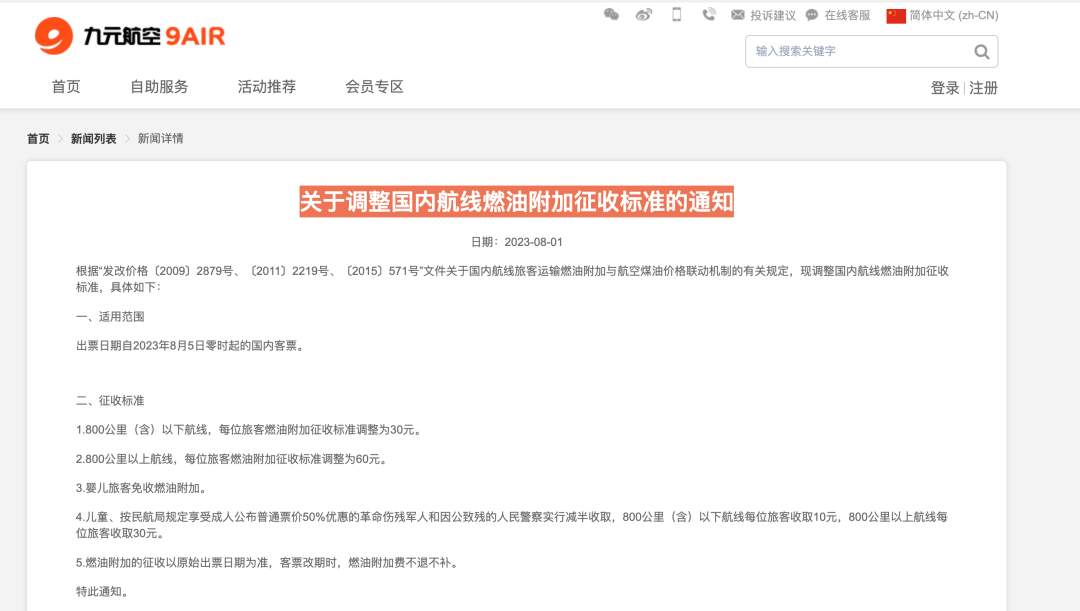Click the WeChat icon in the top bar
1080x611 pixels.
pos(610,15)
